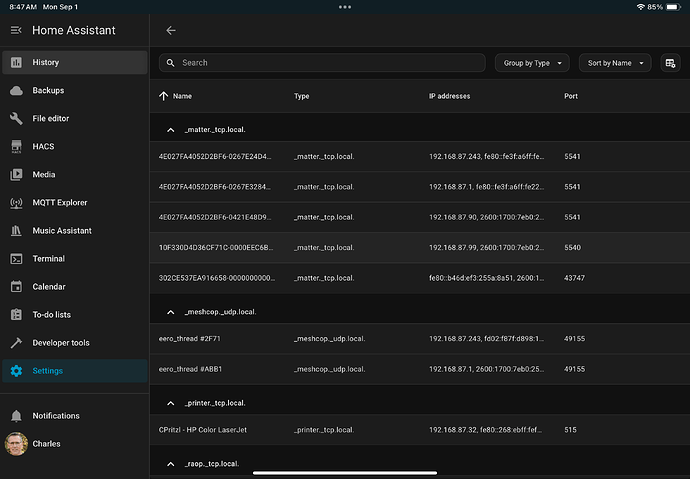Open row 4E027FA4052D2BF6-0267E3284
The image size is (690, 479).
419,187
